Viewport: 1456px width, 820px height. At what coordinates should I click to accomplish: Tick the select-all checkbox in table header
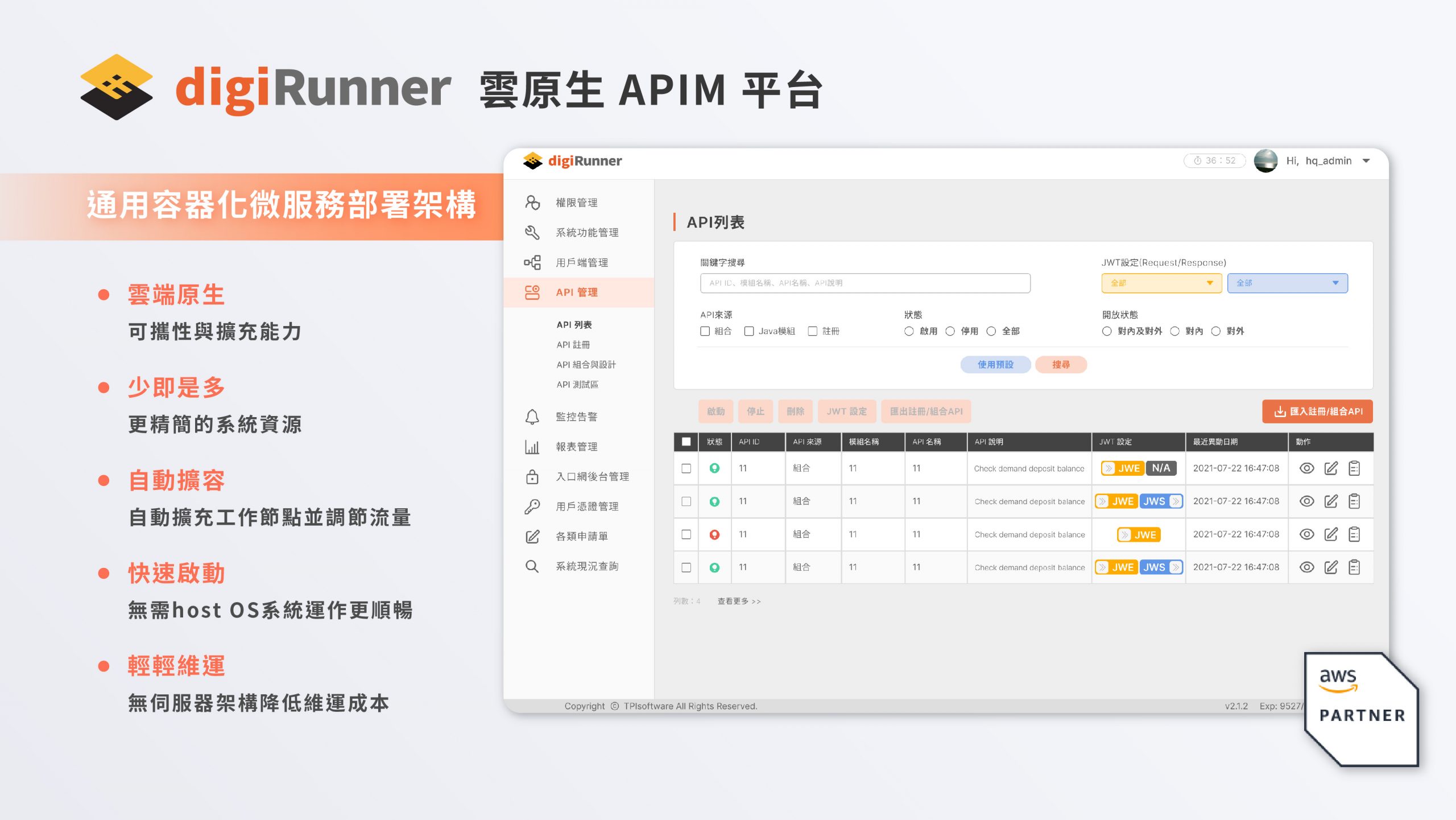pyautogui.click(x=686, y=442)
